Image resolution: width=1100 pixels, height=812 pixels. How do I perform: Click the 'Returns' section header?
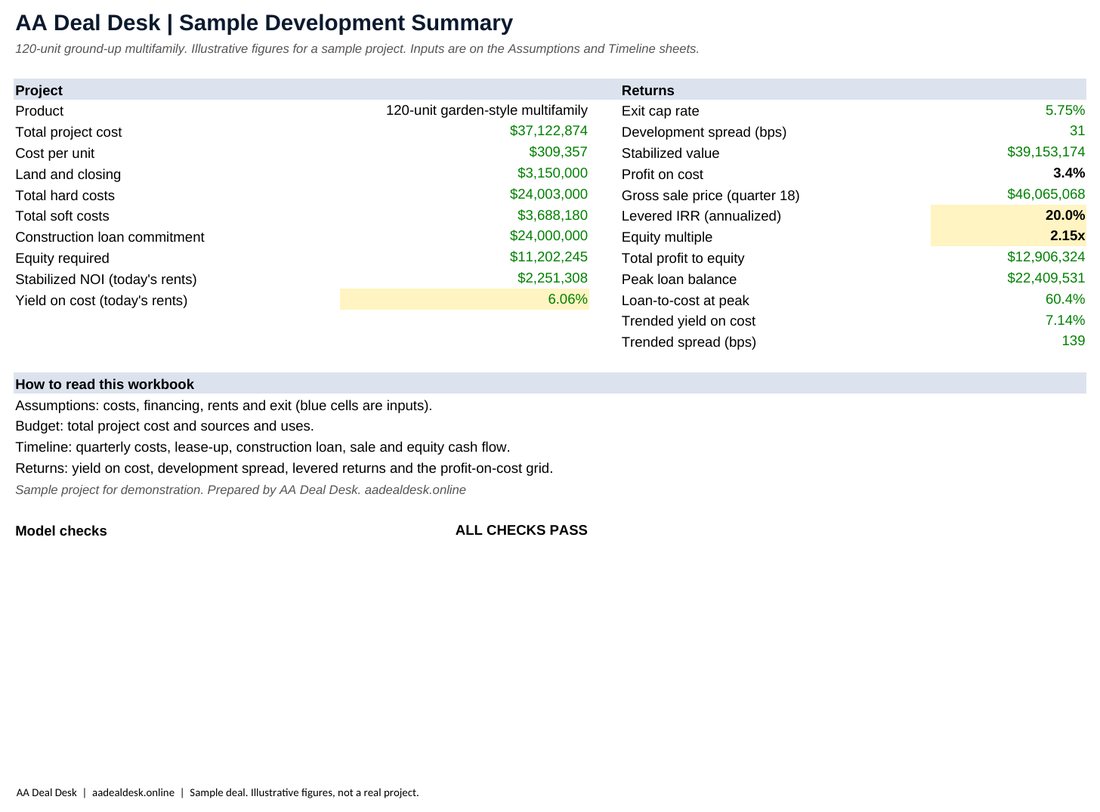(x=648, y=90)
